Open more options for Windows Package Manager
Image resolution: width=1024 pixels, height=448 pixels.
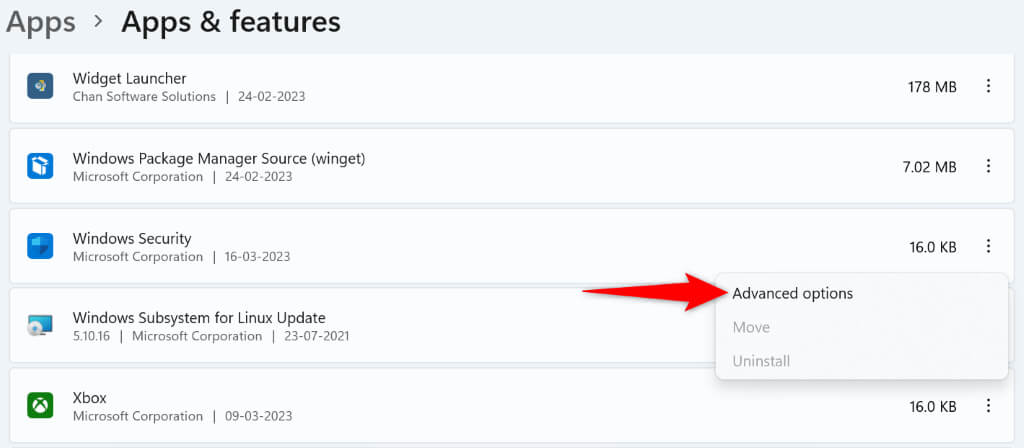click(x=988, y=166)
